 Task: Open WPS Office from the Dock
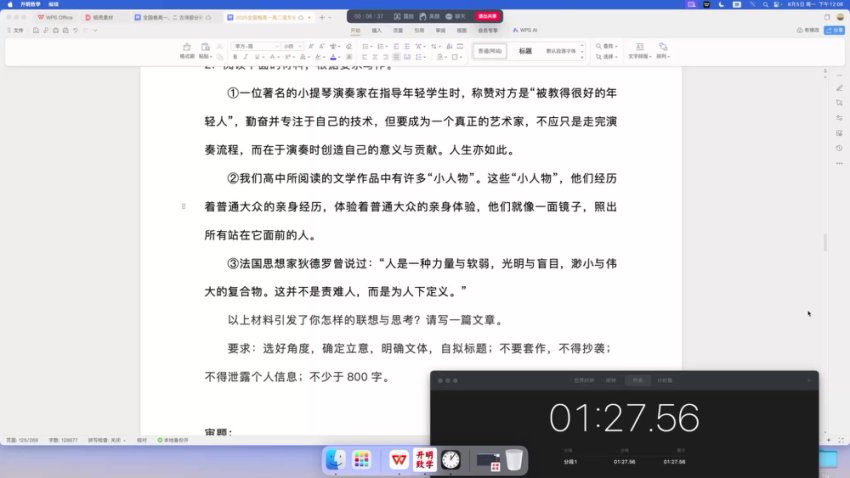[x=398, y=460]
